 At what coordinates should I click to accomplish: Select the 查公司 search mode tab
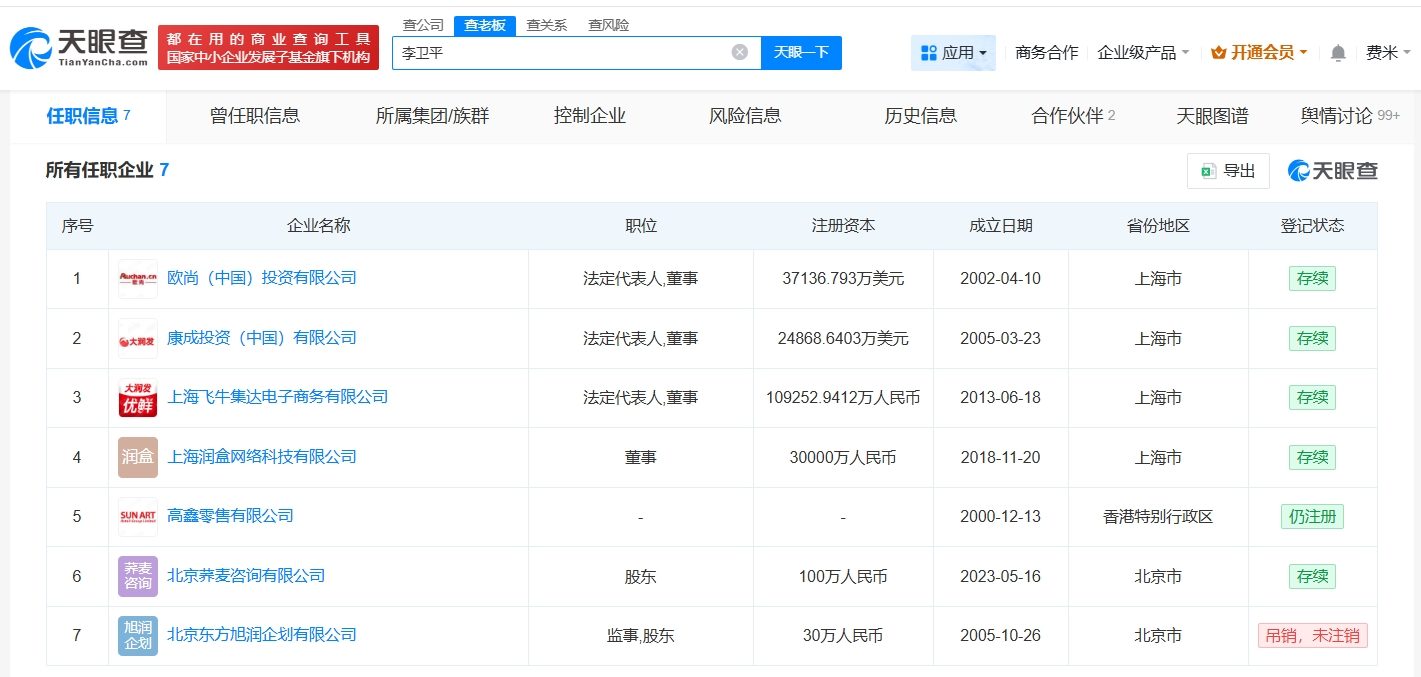click(x=422, y=25)
